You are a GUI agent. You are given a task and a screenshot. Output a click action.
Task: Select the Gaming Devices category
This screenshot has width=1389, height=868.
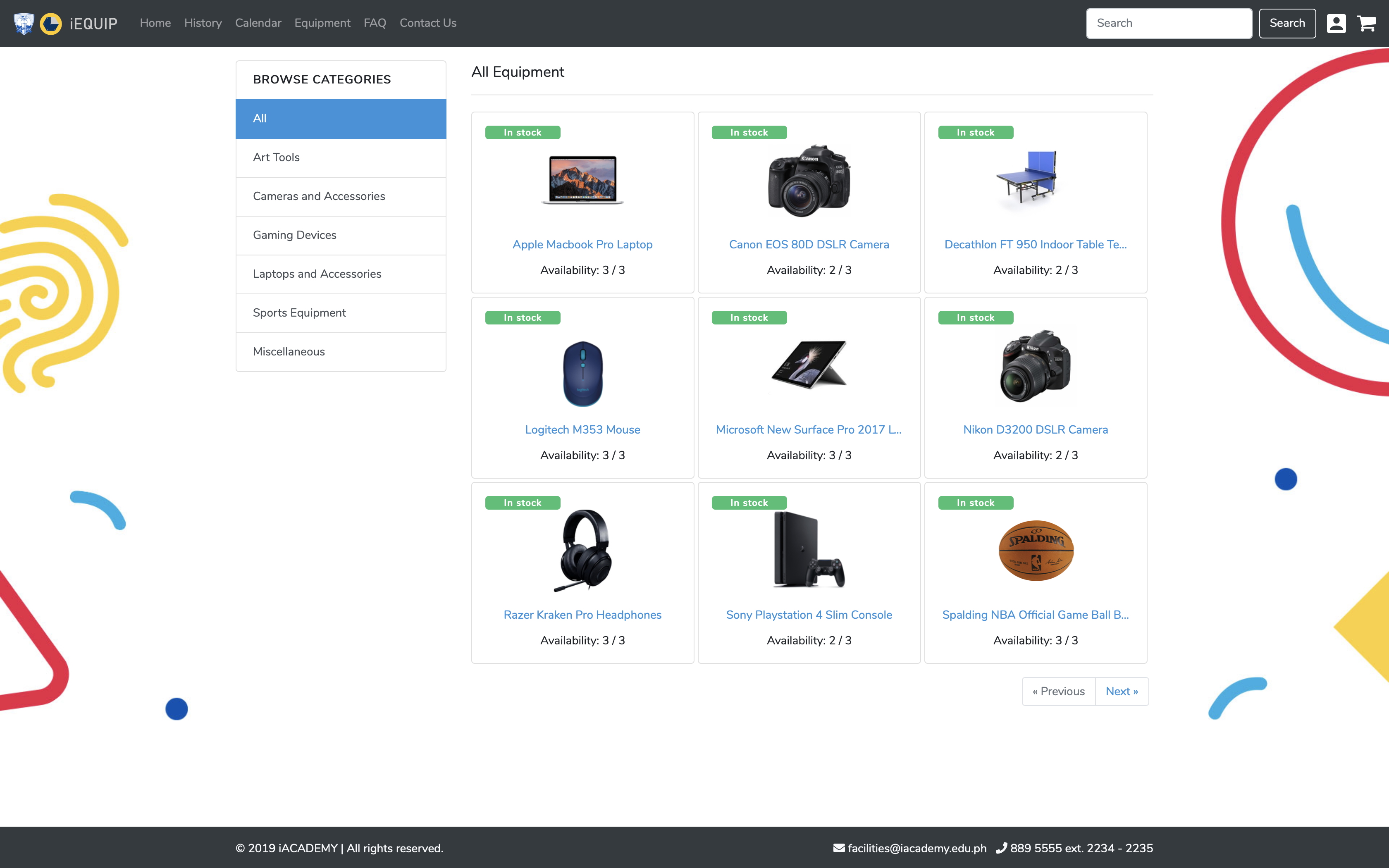[x=341, y=235]
